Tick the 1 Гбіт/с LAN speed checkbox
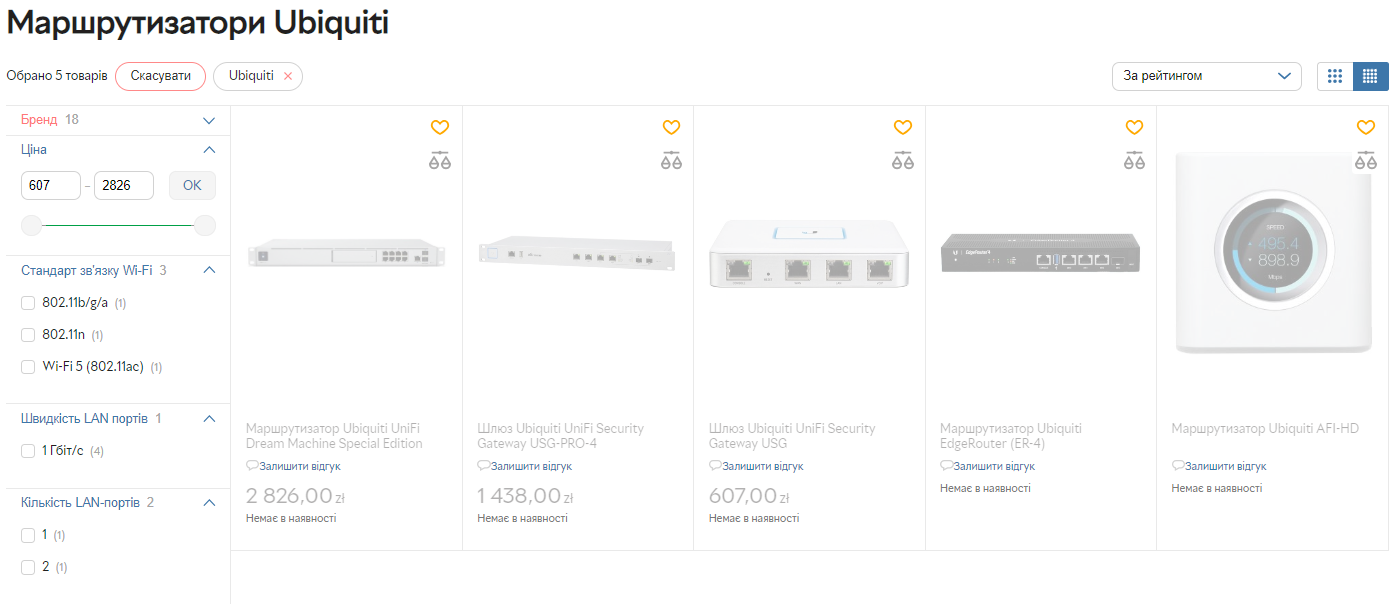Viewport: 1395px width, 604px height. tap(28, 451)
